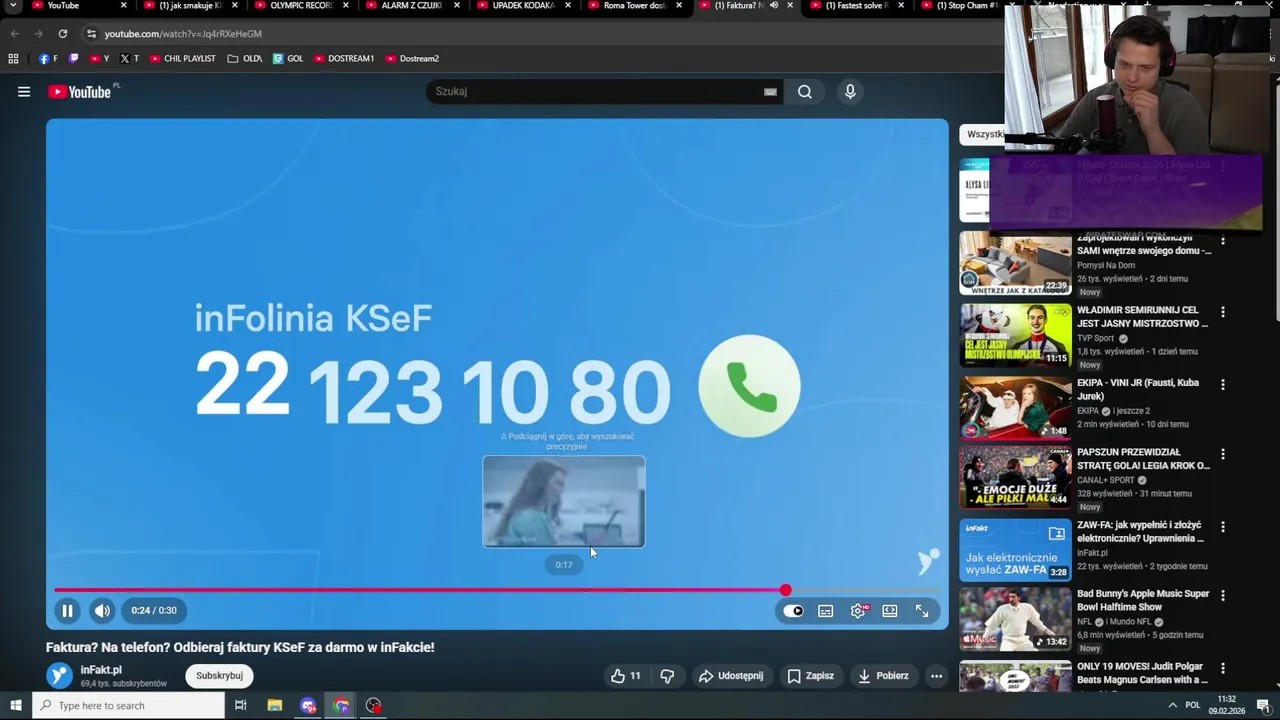Click the Pobierz download button

[884, 676]
